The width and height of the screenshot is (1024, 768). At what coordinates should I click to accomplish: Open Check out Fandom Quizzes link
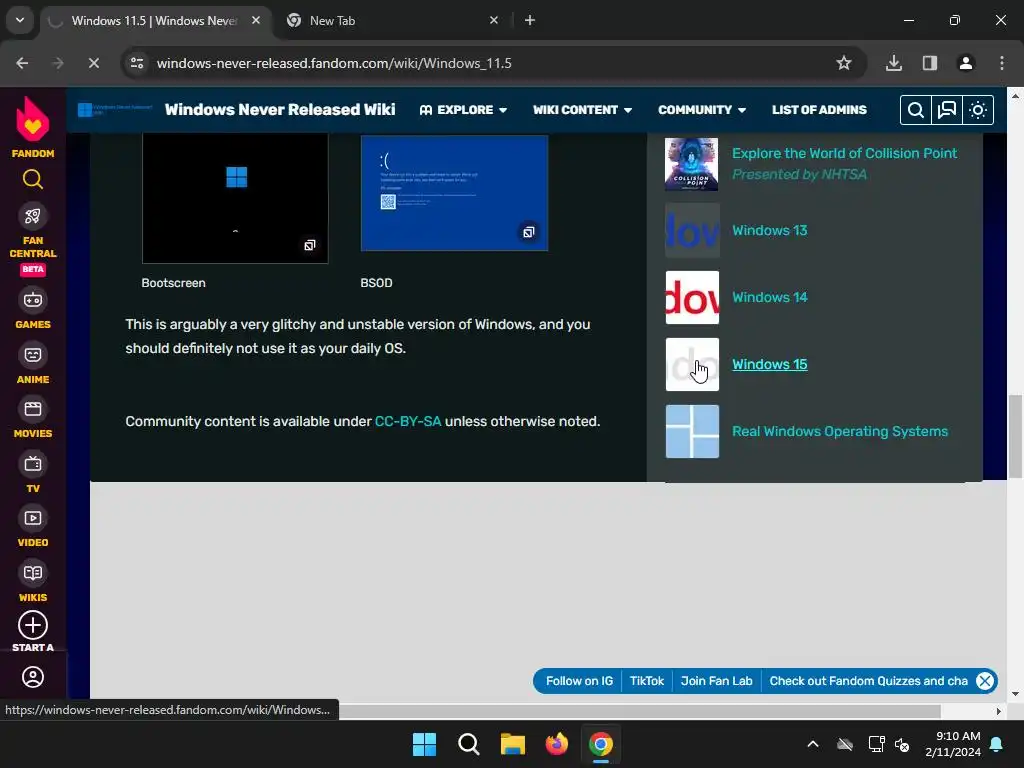pos(869,681)
